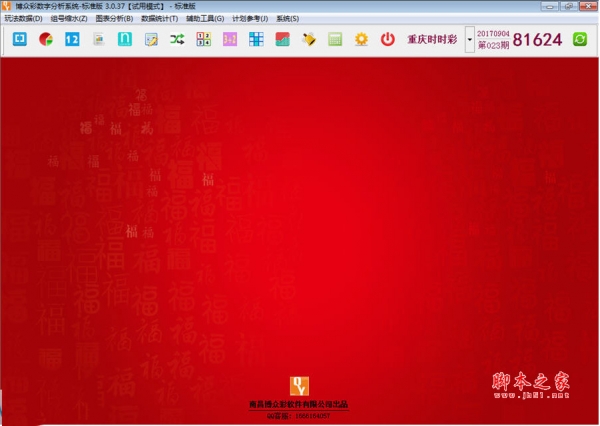Click the 南昌博众彩软件有限公司出品 text

(x=298, y=404)
